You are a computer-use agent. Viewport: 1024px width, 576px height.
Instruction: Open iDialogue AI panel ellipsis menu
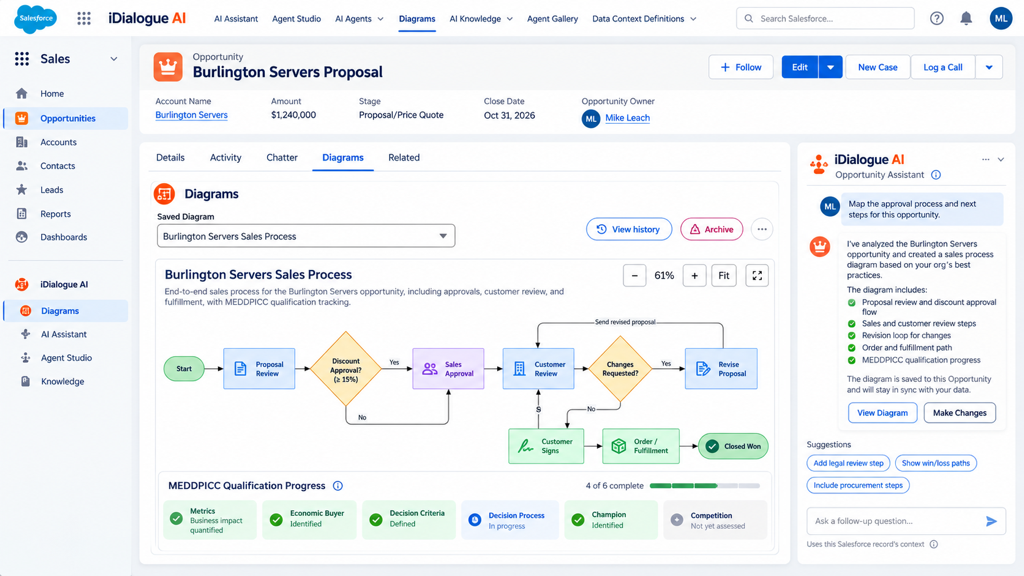(985, 159)
